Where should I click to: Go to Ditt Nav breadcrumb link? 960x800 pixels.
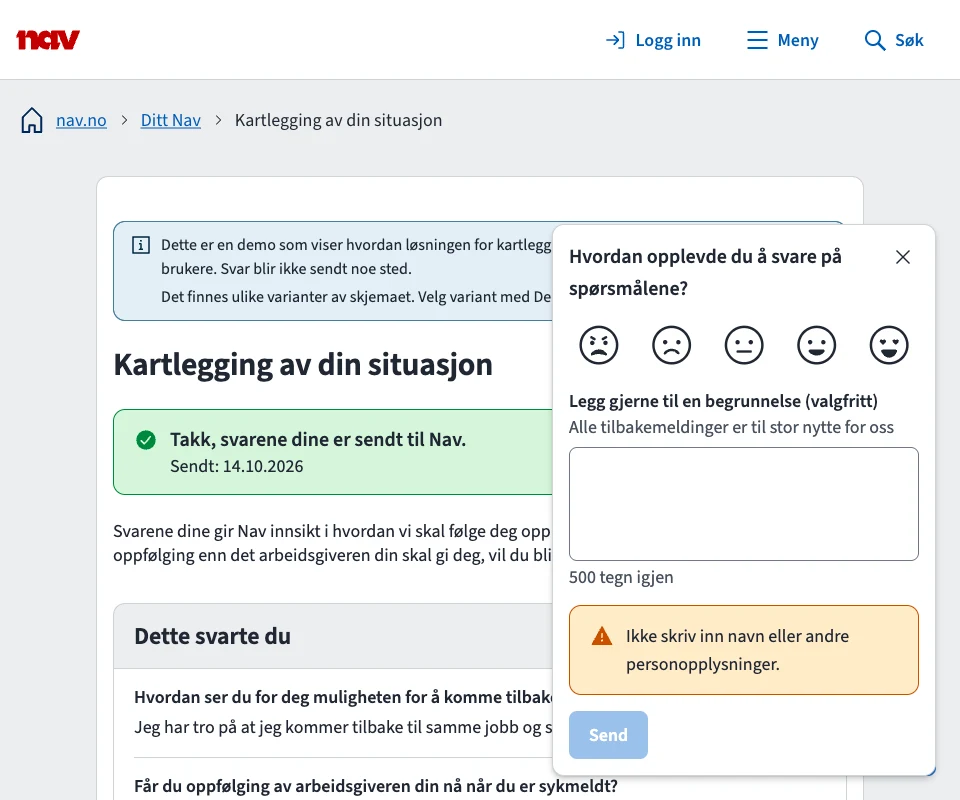tap(171, 120)
